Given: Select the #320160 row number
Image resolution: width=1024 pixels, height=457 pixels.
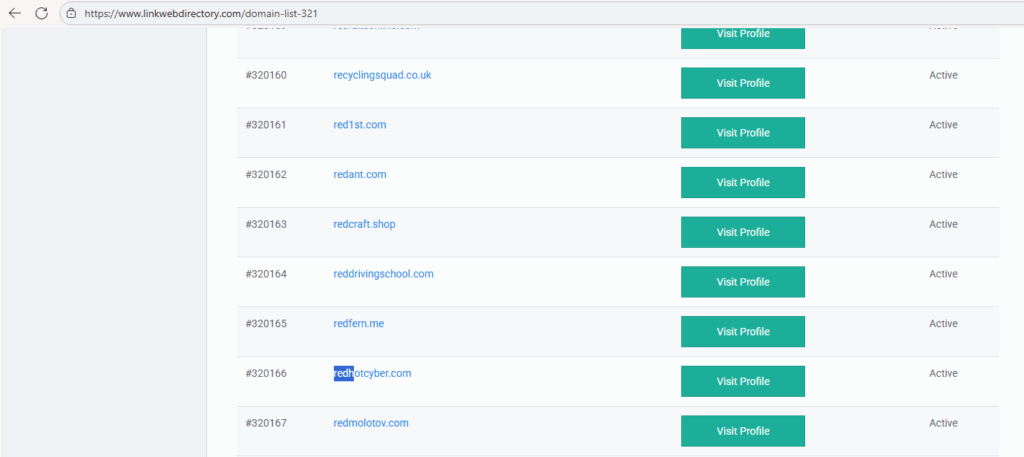Looking at the screenshot, I should click(x=266, y=75).
